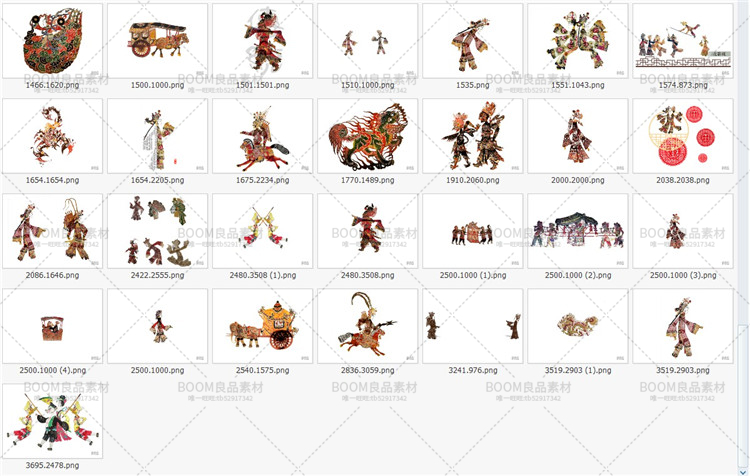The image size is (750, 476).
Task: Click the file name 3519.2903 (1).png
Action: pyautogui.click(x=578, y=370)
